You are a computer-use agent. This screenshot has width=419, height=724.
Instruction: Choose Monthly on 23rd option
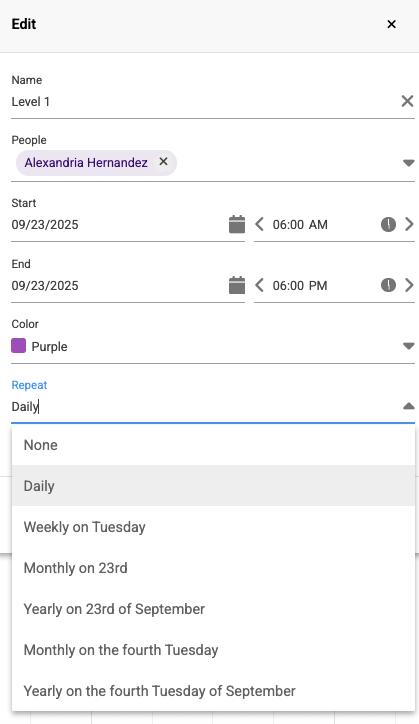(213, 568)
